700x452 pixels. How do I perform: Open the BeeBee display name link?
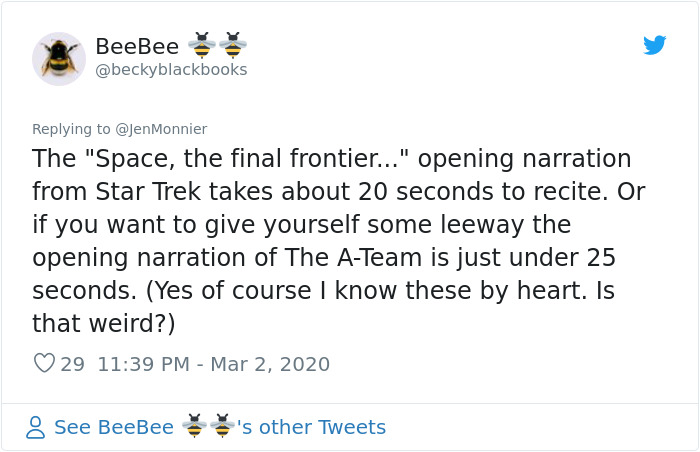[137, 46]
